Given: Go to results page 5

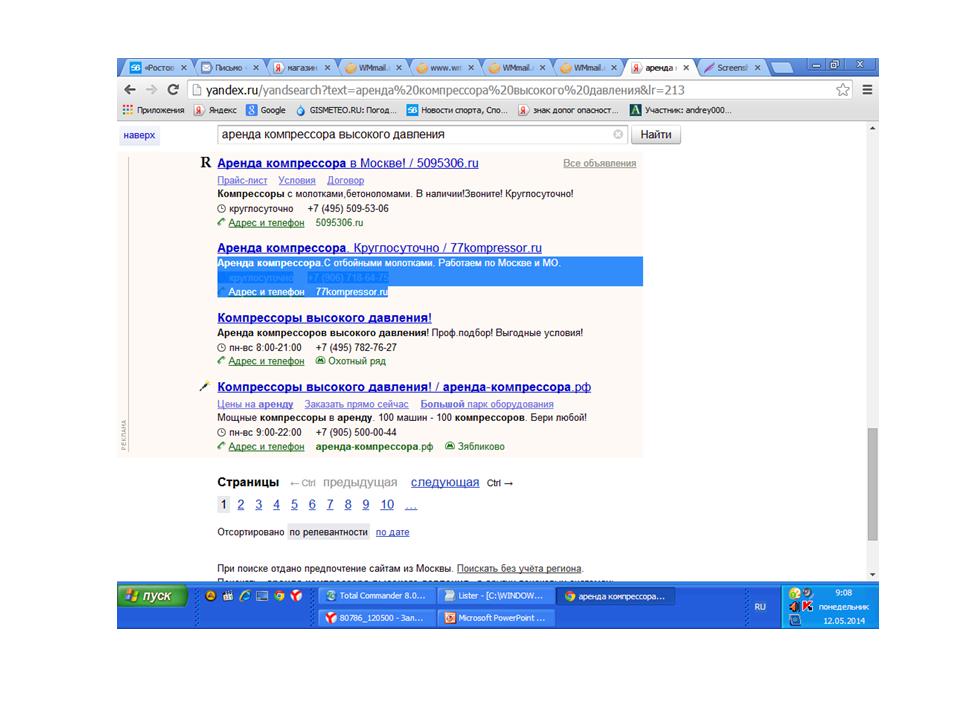Looking at the screenshot, I should [x=294, y=504].
